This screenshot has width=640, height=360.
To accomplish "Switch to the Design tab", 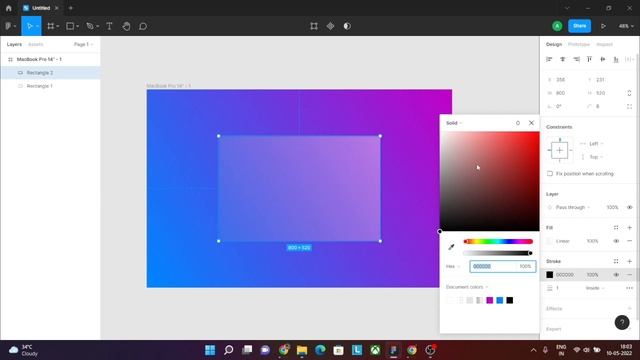I will pyautogui.click(x=554, y=44).
